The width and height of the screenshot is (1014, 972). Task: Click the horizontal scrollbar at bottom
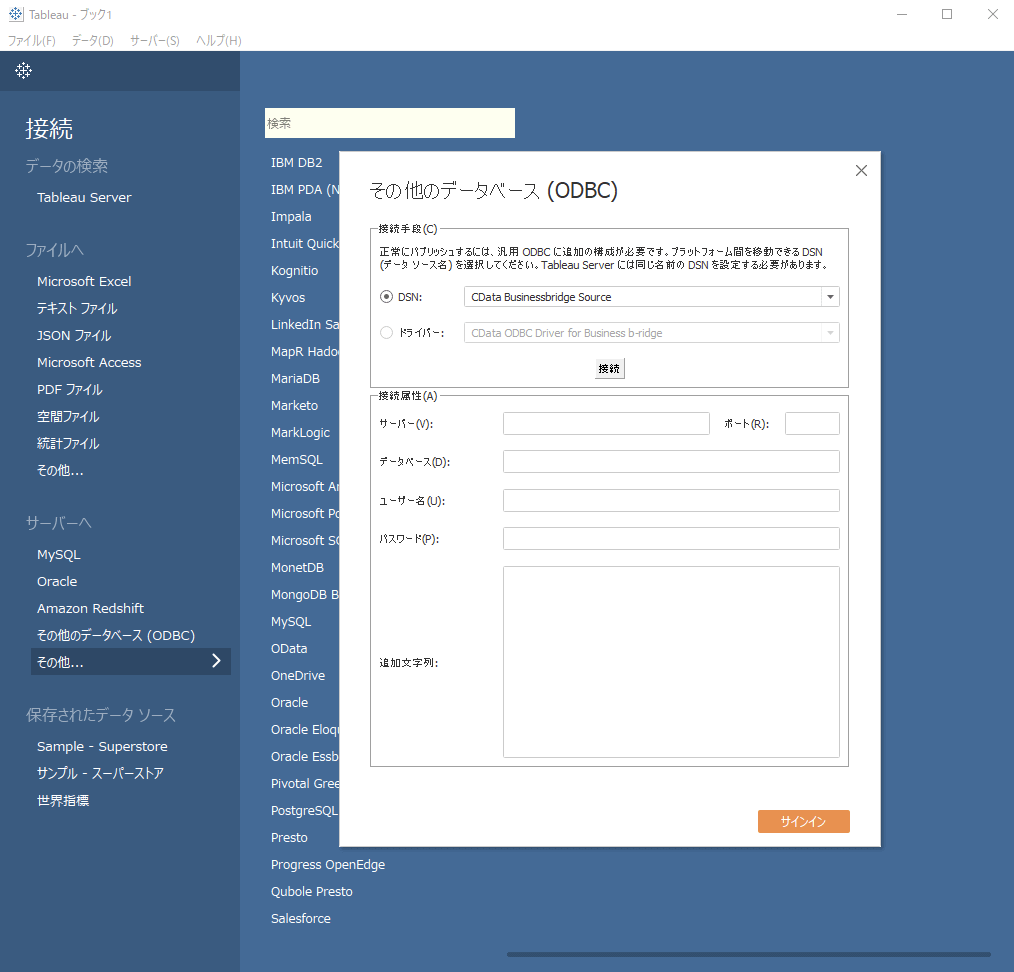748,954
